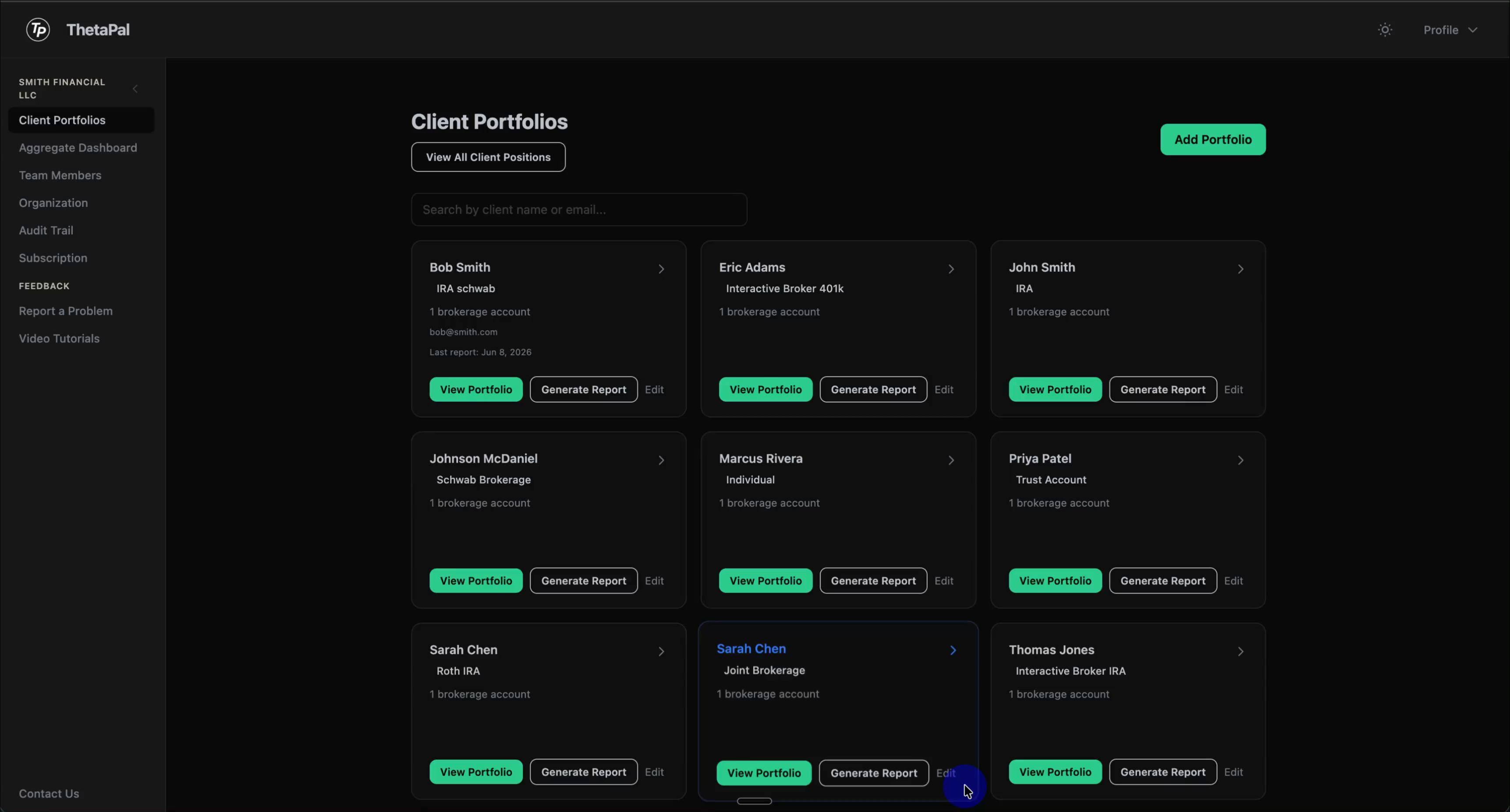
Task: Focus the client name or email search field
Action: (x=579, y=210)
